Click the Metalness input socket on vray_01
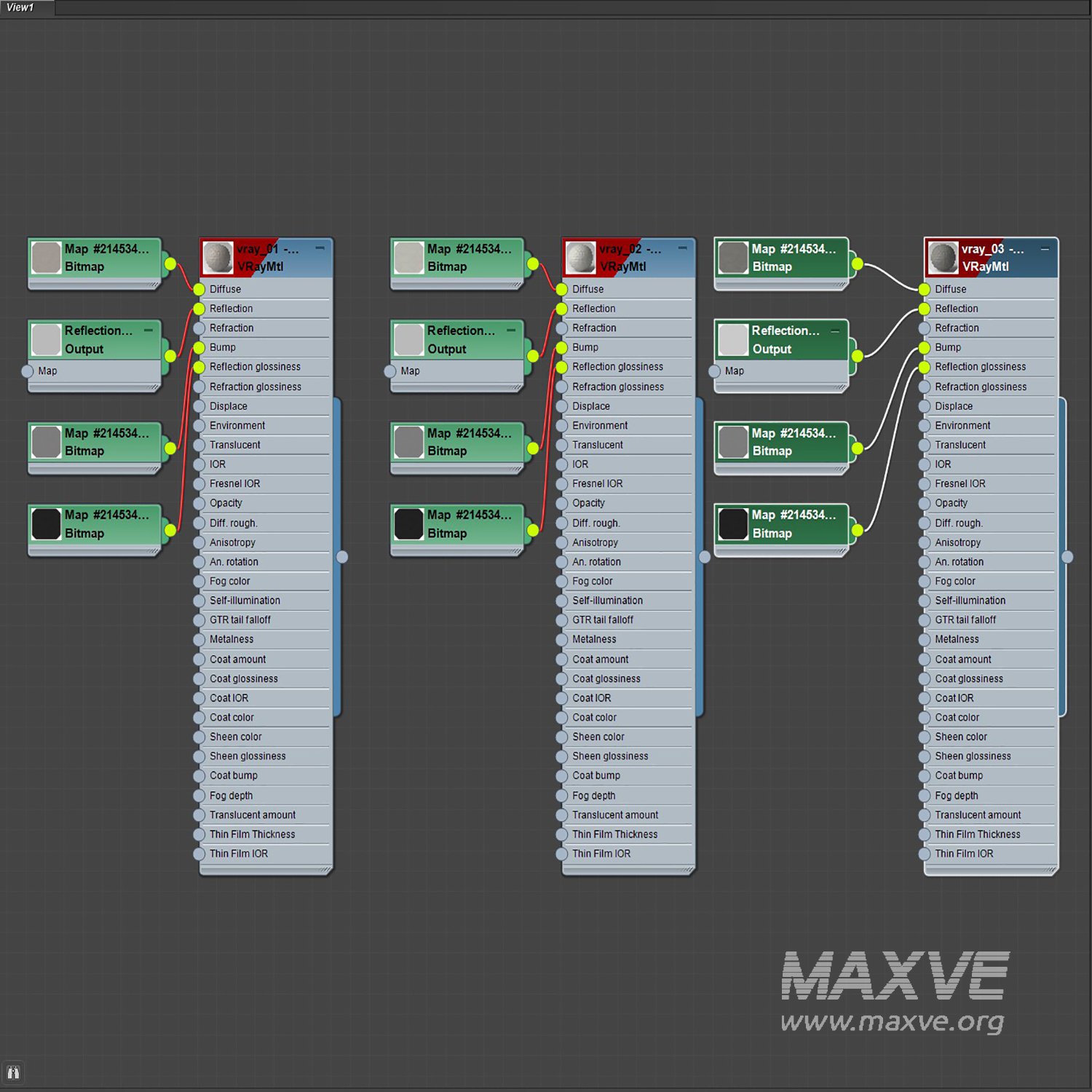This screenshot has height=1092, width=1092. tap(199, 639)
